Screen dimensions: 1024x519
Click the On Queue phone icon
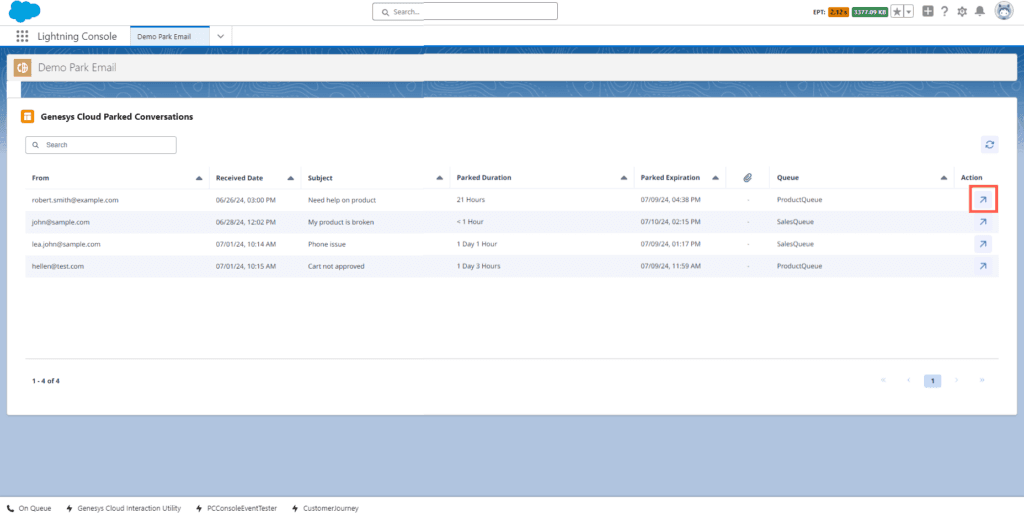(10, 508)
